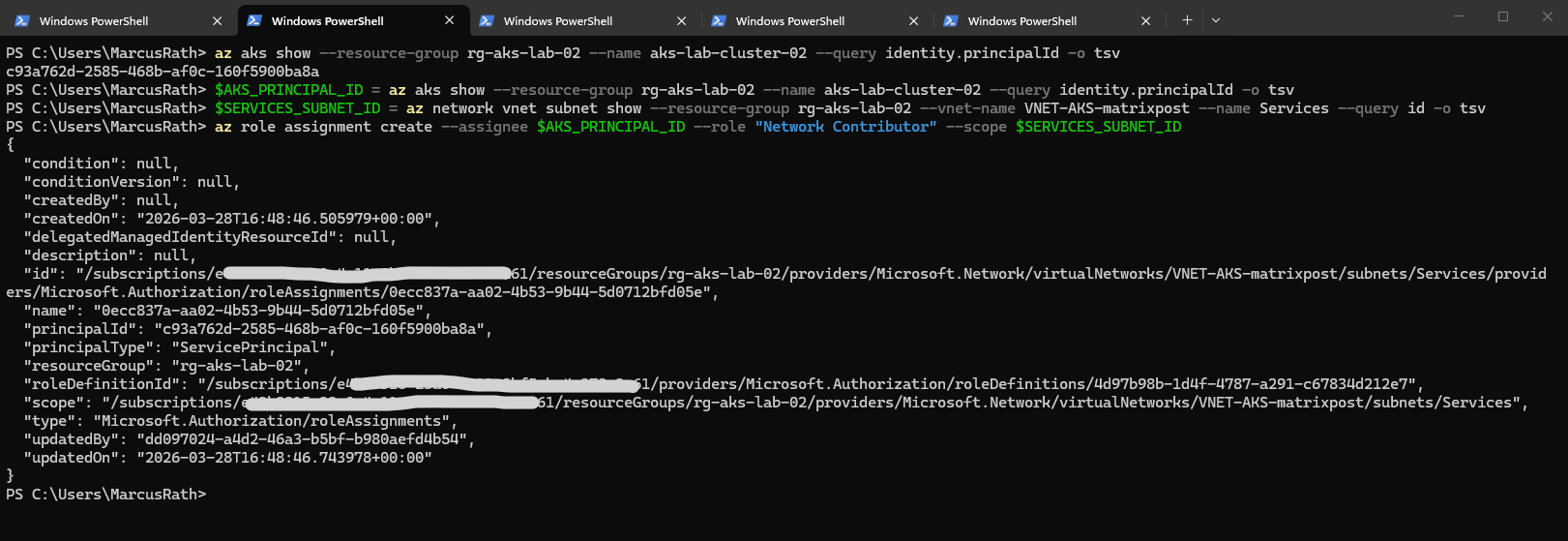Close the first Windows PowerShell tab
1568x541 pixels.
pos(217,20)
